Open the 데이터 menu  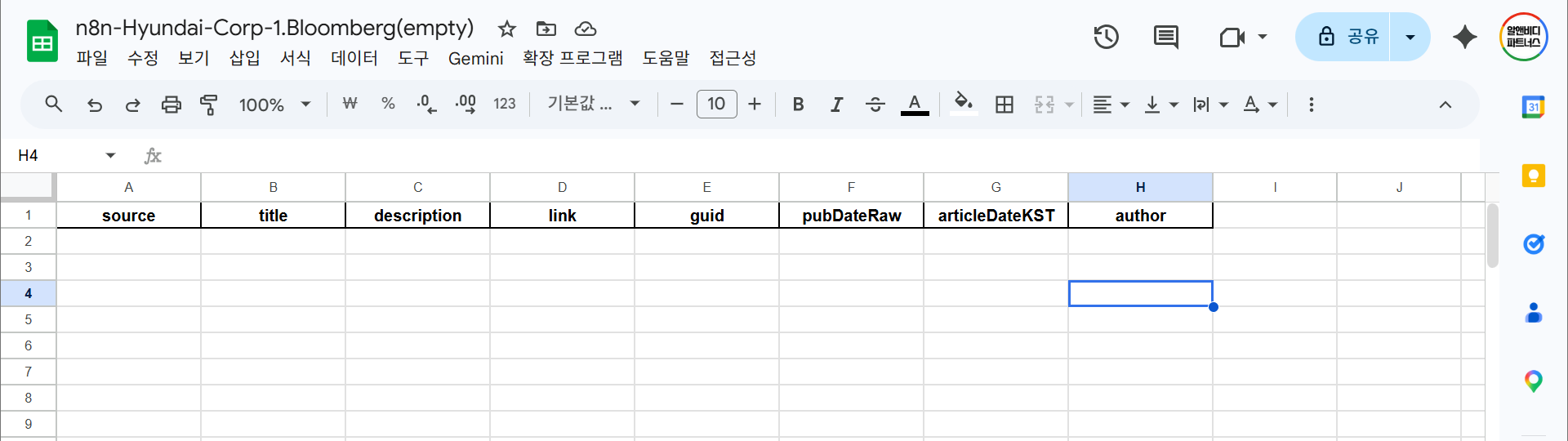tap(354, 58)
